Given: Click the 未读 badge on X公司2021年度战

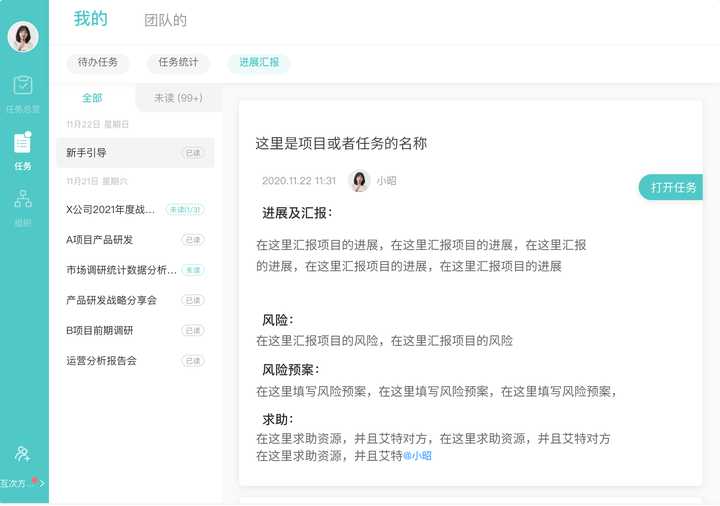Looking at the screenshot, I should [x=185, y=210].
